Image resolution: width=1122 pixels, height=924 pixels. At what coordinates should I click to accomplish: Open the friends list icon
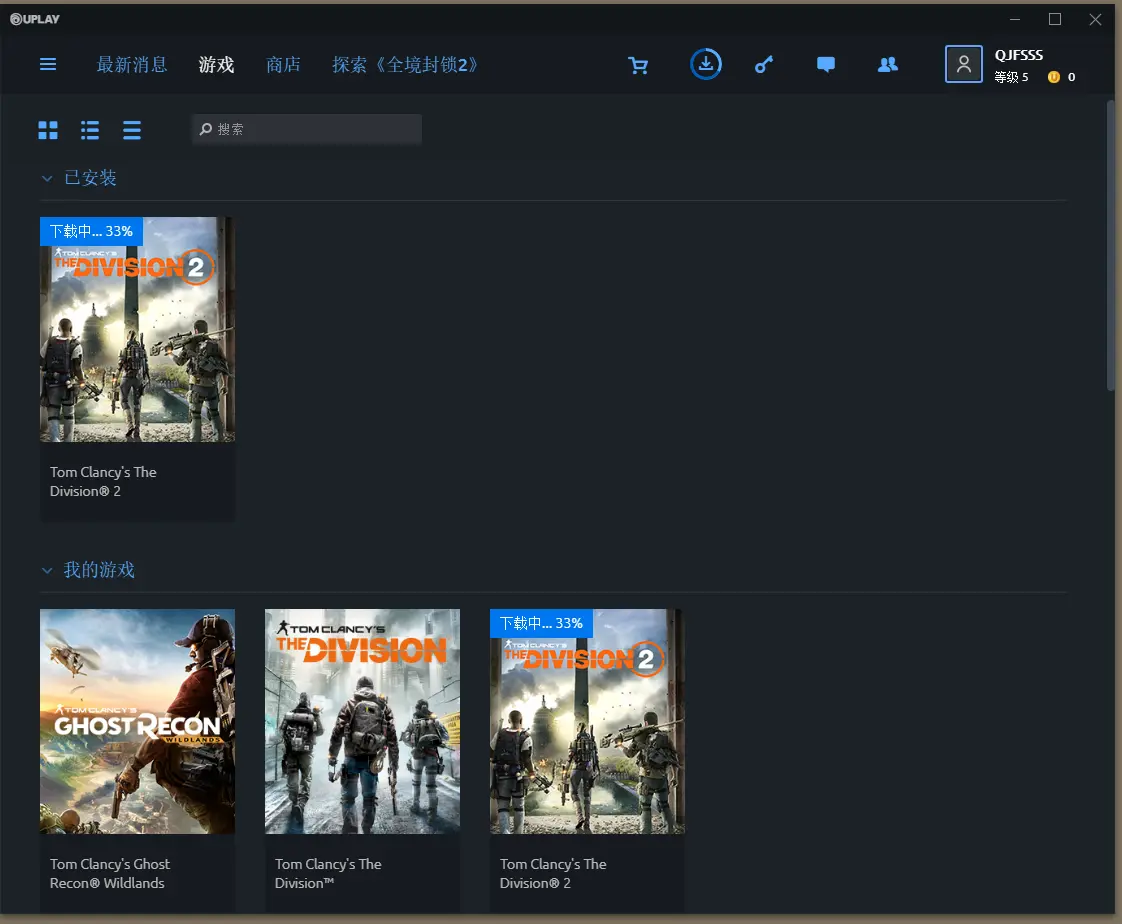coord(888,65)
